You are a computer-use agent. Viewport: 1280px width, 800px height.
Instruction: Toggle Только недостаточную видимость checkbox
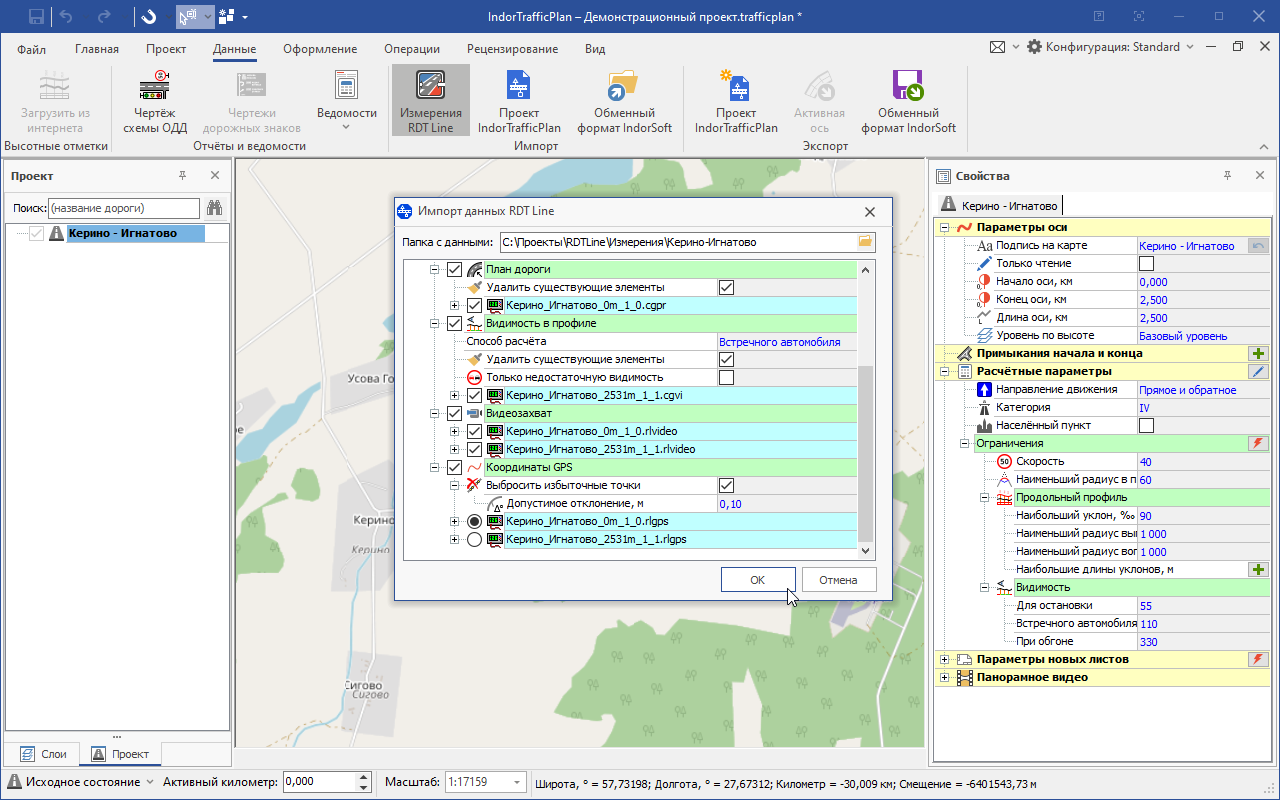click(x=727, y=378)
